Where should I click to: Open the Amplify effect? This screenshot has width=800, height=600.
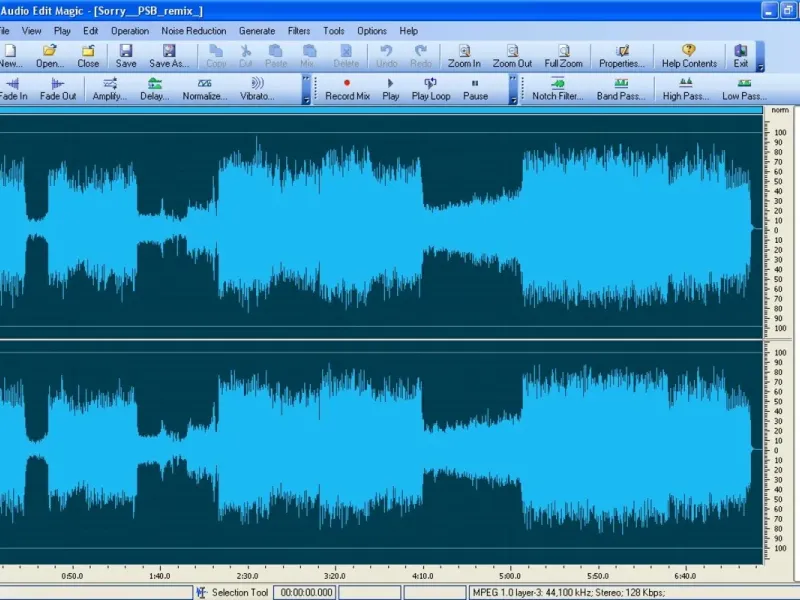pos(109,89)
